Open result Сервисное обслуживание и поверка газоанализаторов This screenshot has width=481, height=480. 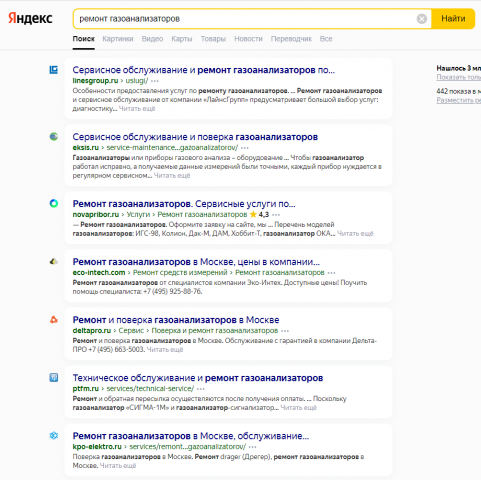coord(195,137)
